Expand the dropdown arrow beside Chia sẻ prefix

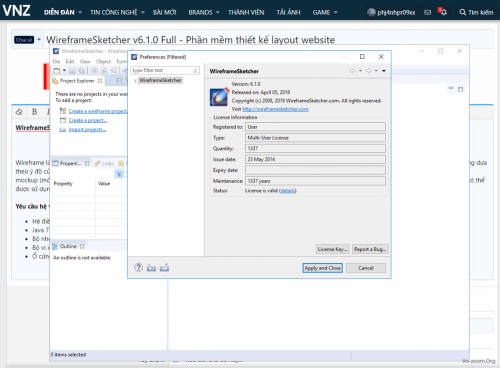click(x=39, y=39)
